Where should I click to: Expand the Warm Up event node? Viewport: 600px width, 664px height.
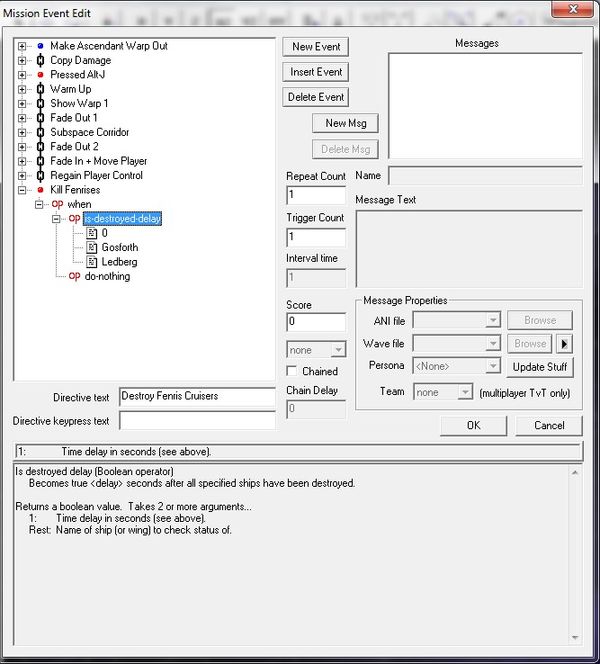[22, 89]
